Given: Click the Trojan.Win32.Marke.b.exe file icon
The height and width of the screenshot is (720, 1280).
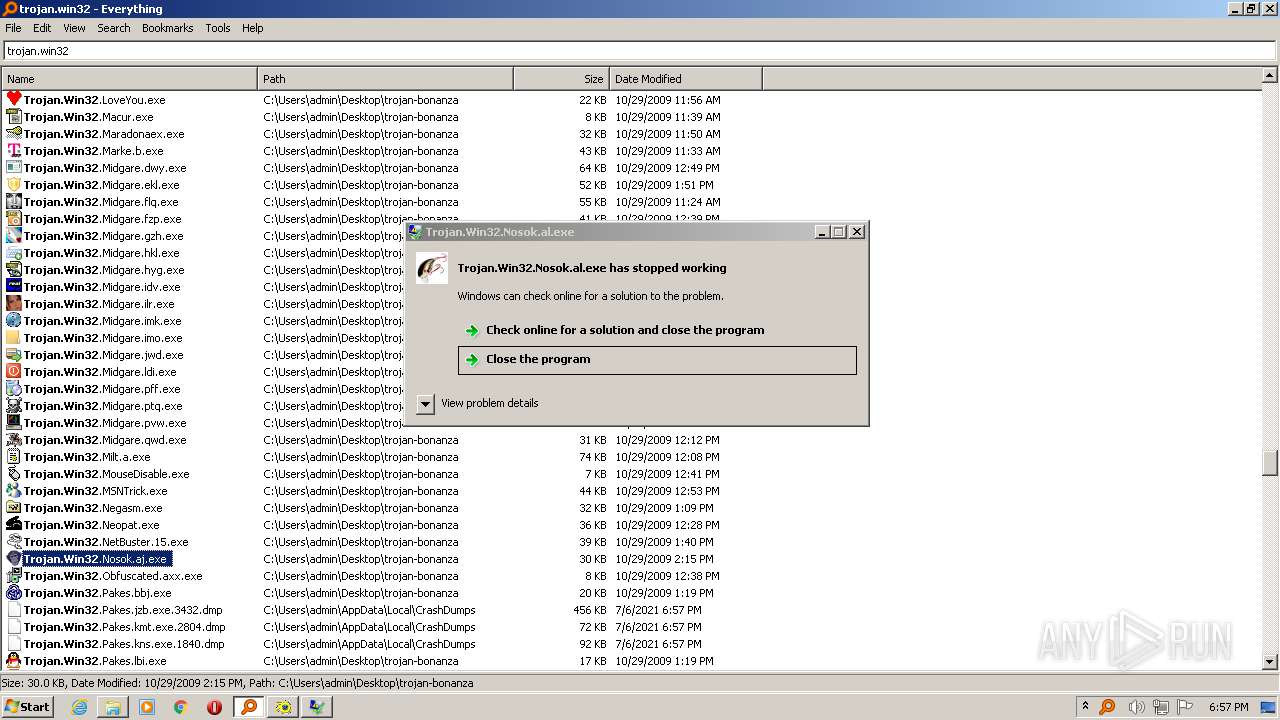Looking at the screenshot, I should (x=13, y=150).
